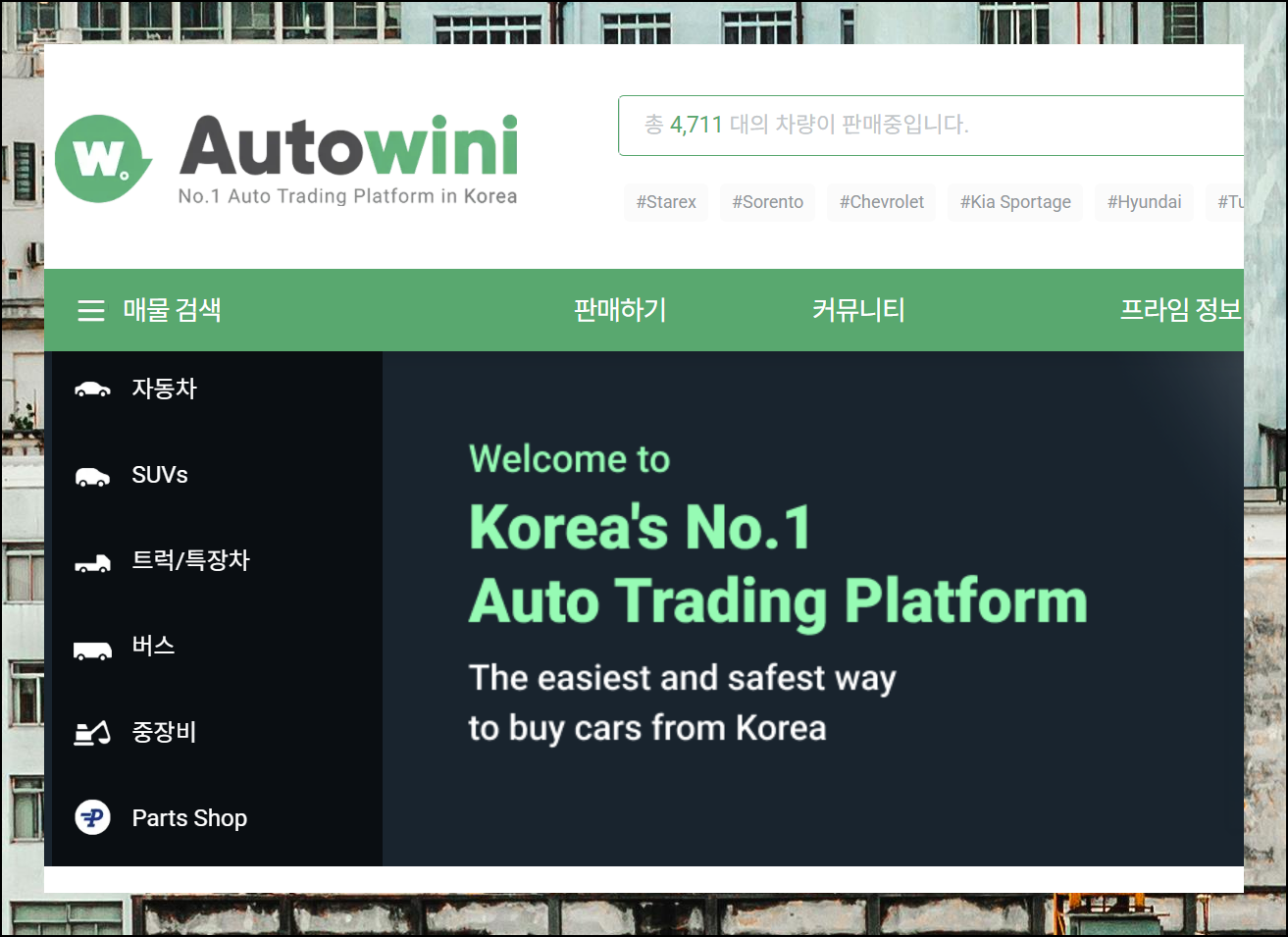Open the 트럭/특장차 category
Viewport: 1288px width, 937px height.
[191, 560]
